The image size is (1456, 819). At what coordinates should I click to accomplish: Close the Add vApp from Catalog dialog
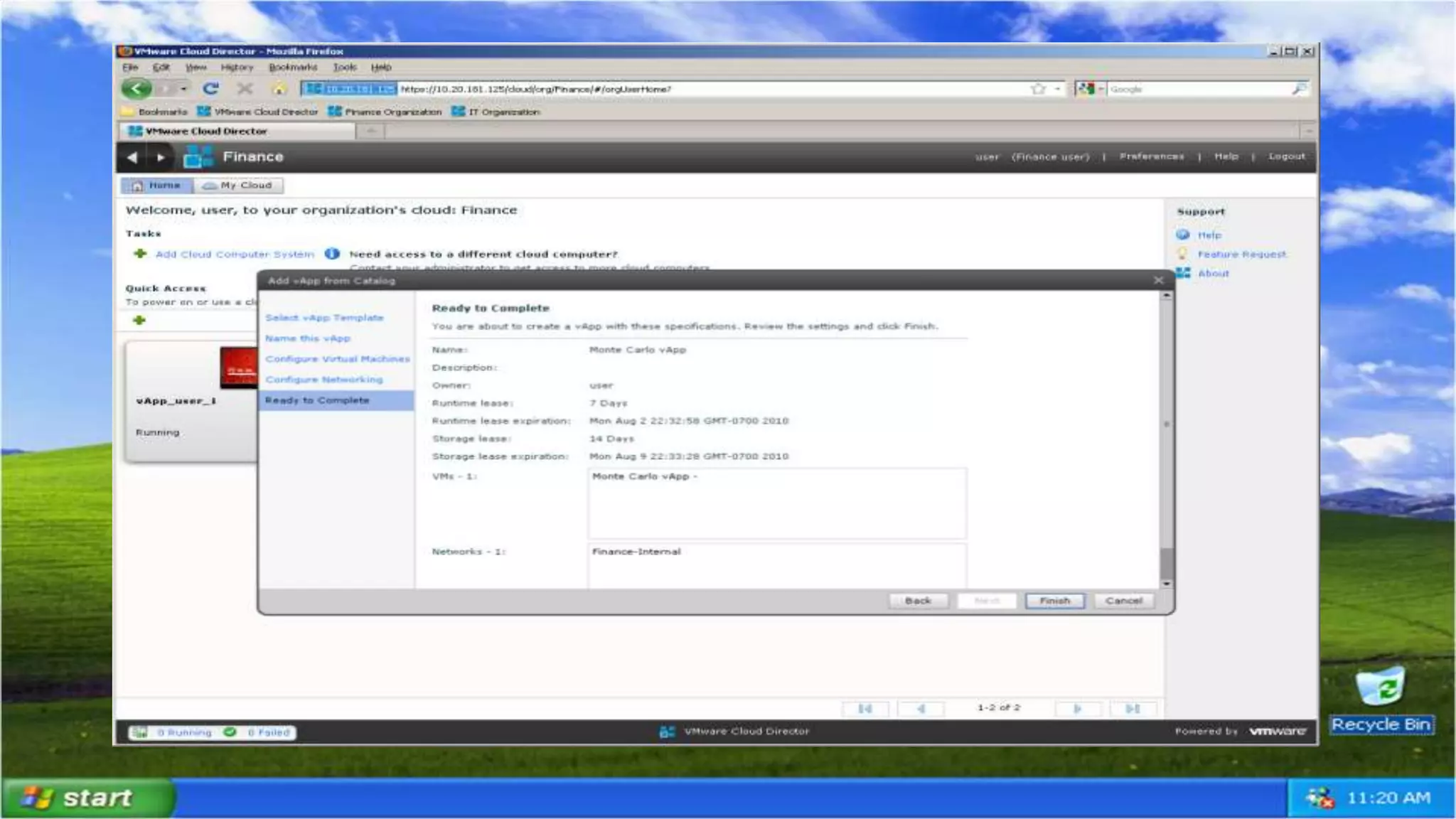pos(1158,280)
